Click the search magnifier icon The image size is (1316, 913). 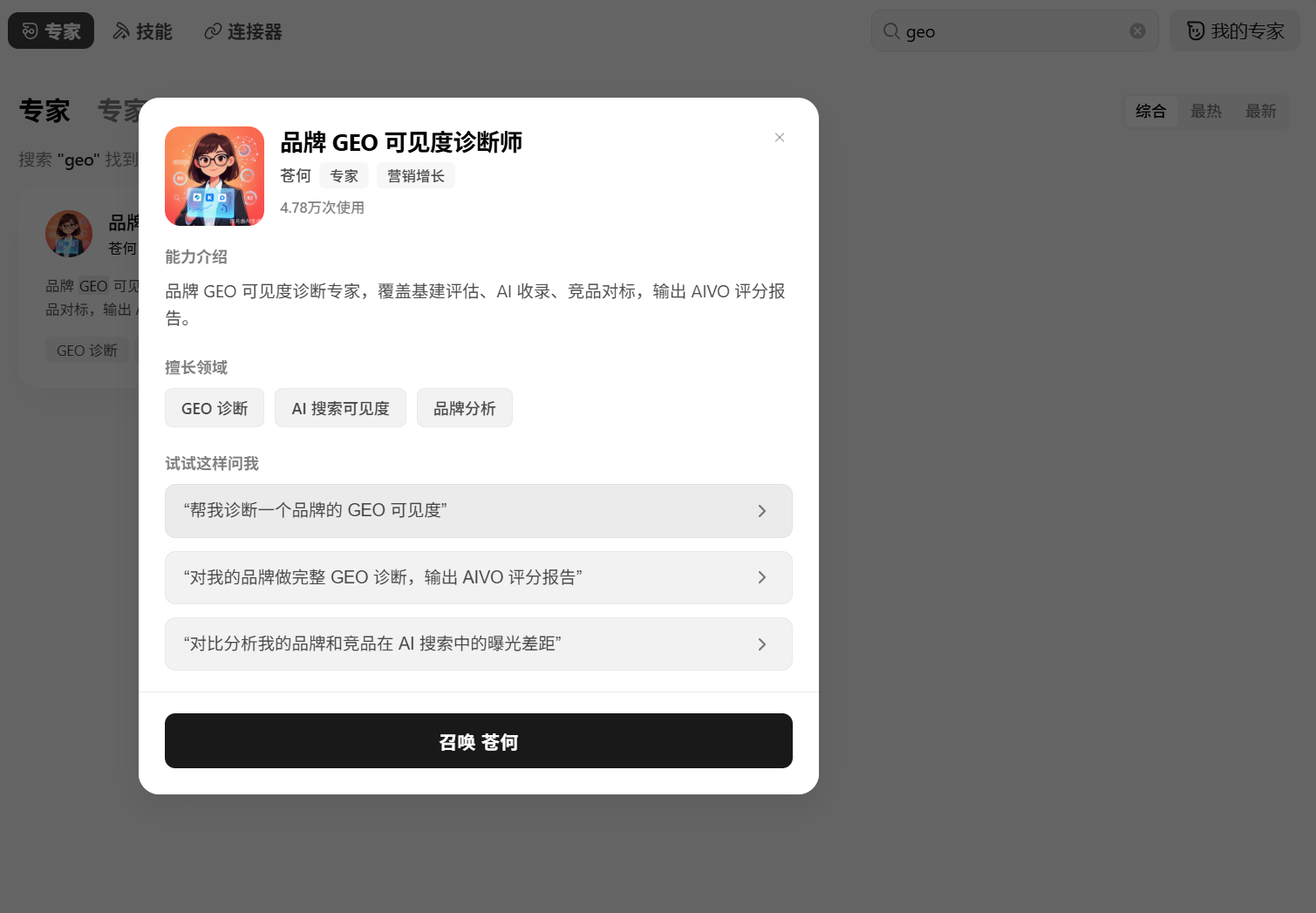click(x=891, y=31)
